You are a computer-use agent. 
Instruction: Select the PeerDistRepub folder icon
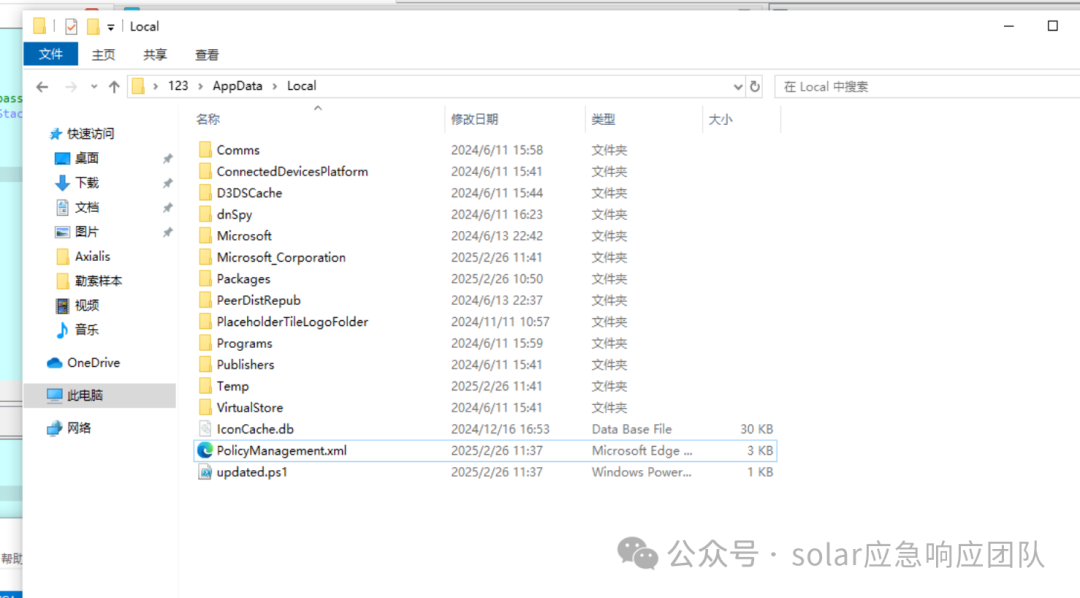[x=205, y=300]
